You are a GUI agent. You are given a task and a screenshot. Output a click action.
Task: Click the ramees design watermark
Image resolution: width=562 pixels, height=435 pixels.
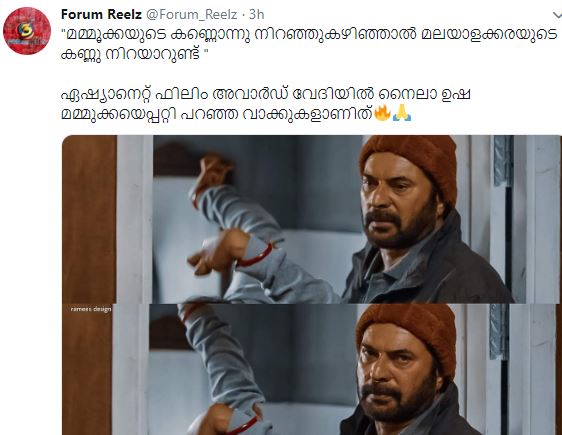[91, 309]
